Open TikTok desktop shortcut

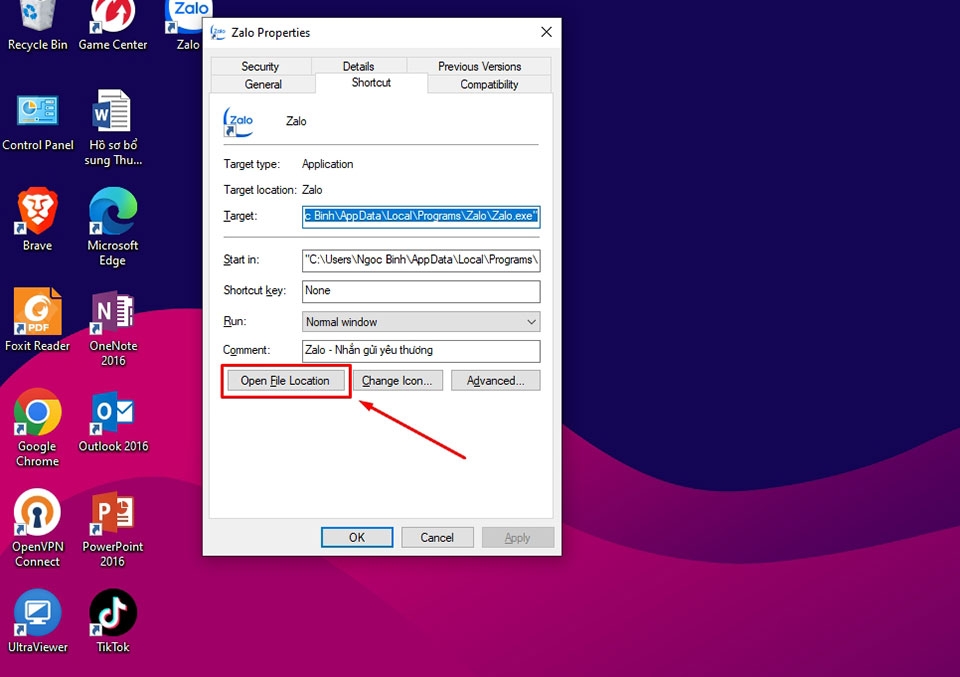click(113, 621)
